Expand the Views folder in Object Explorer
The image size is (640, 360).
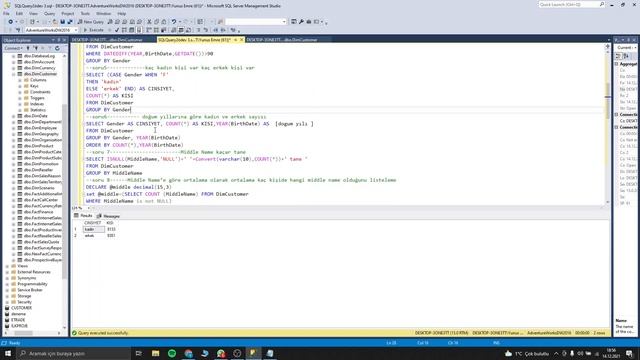[7, 266]
